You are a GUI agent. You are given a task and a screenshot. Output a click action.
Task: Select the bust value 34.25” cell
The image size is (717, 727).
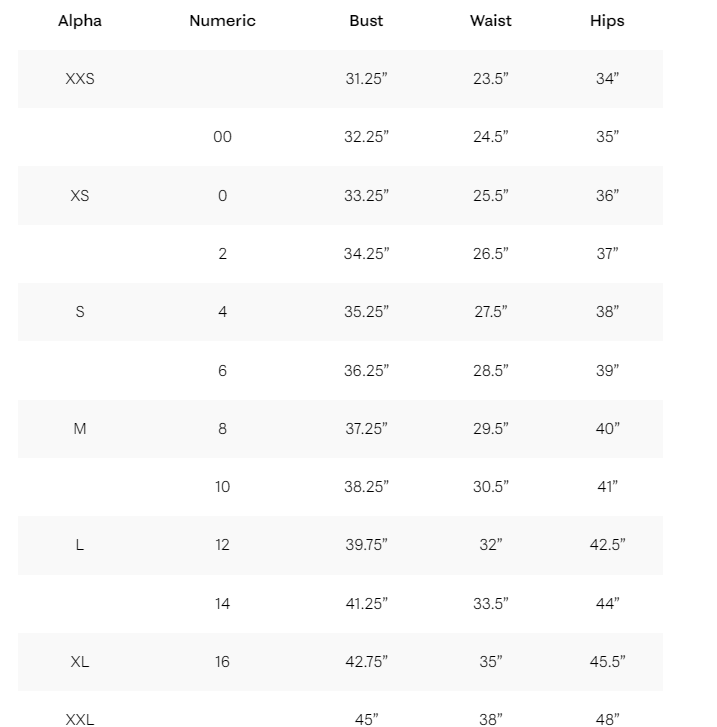click(366, 254)
